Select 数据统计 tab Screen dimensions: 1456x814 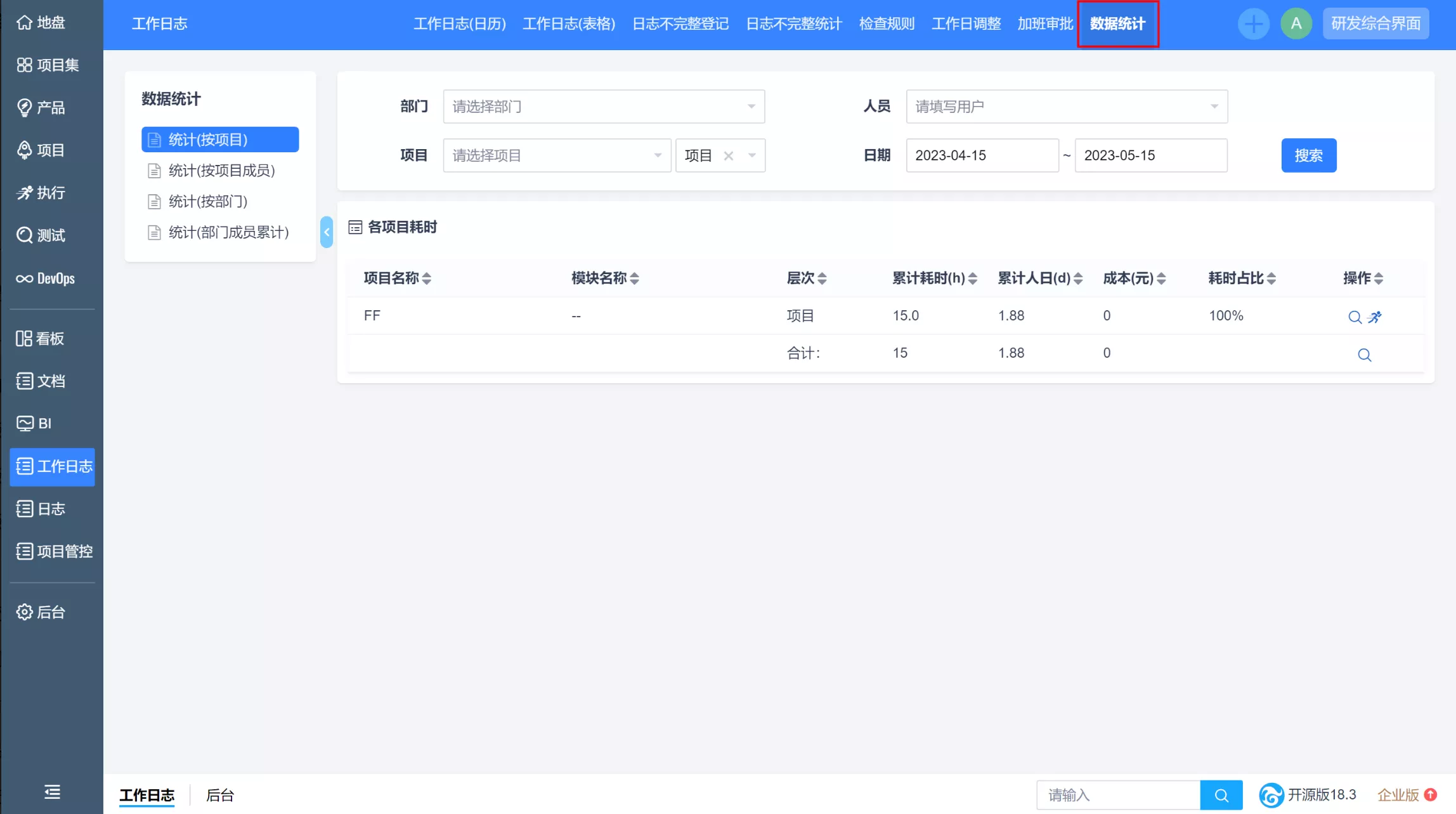(1118, 24)
